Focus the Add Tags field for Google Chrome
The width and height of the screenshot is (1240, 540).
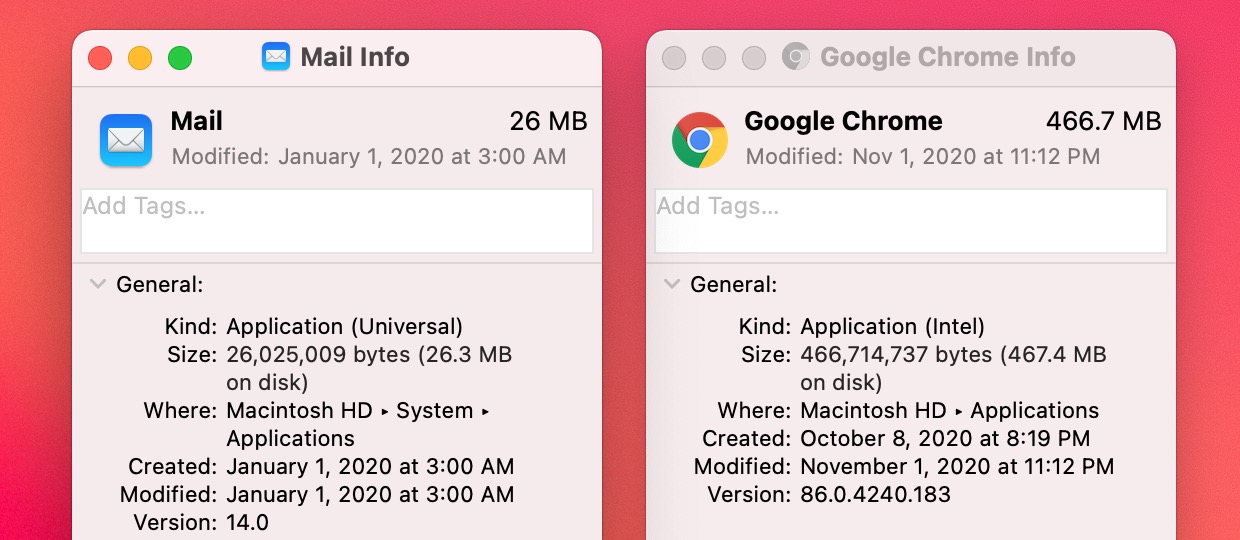click(x=911, y=221)
